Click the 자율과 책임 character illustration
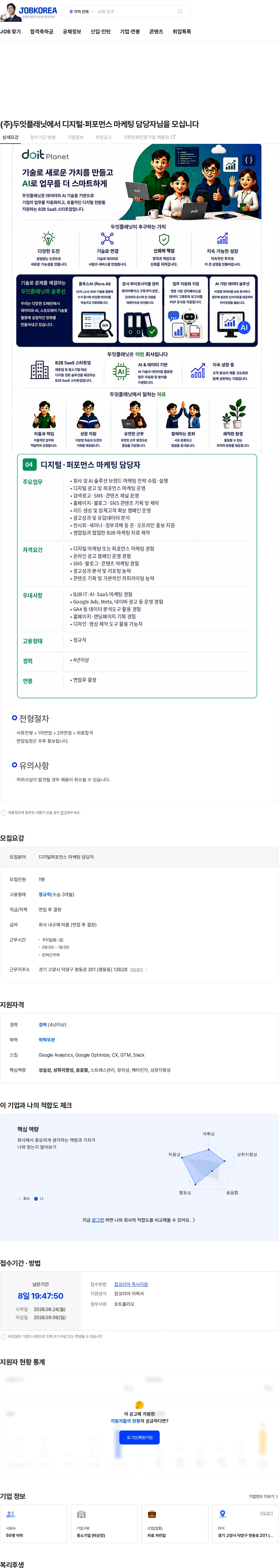 point(44,415)
